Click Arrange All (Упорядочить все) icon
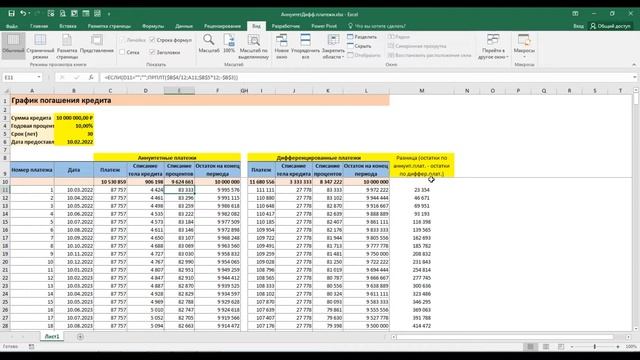 (x=305, y=46)
